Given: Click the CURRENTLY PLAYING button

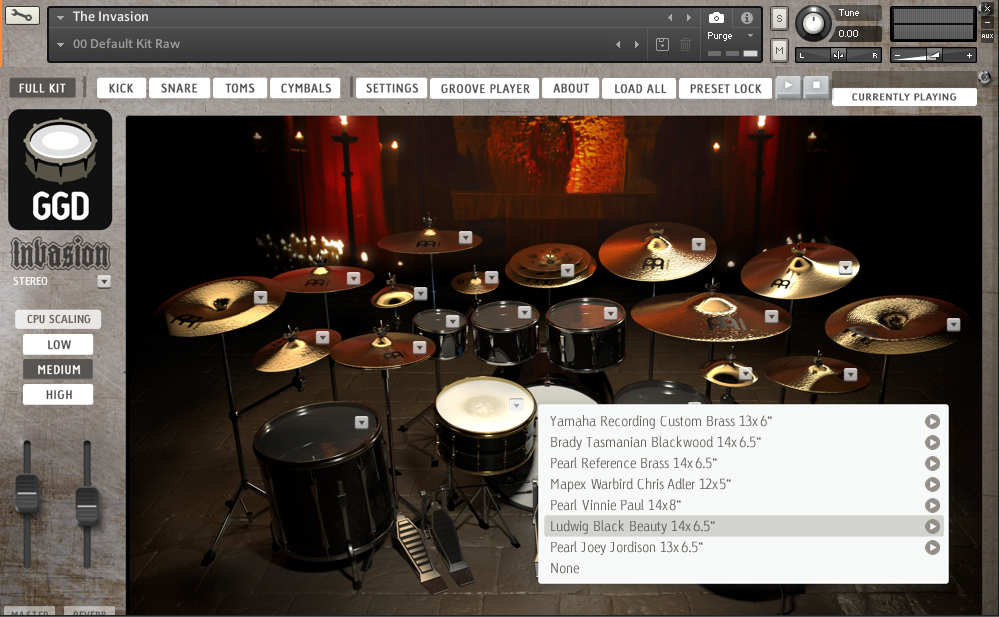Looking at the screenshot, I should (x=904, y=97).
